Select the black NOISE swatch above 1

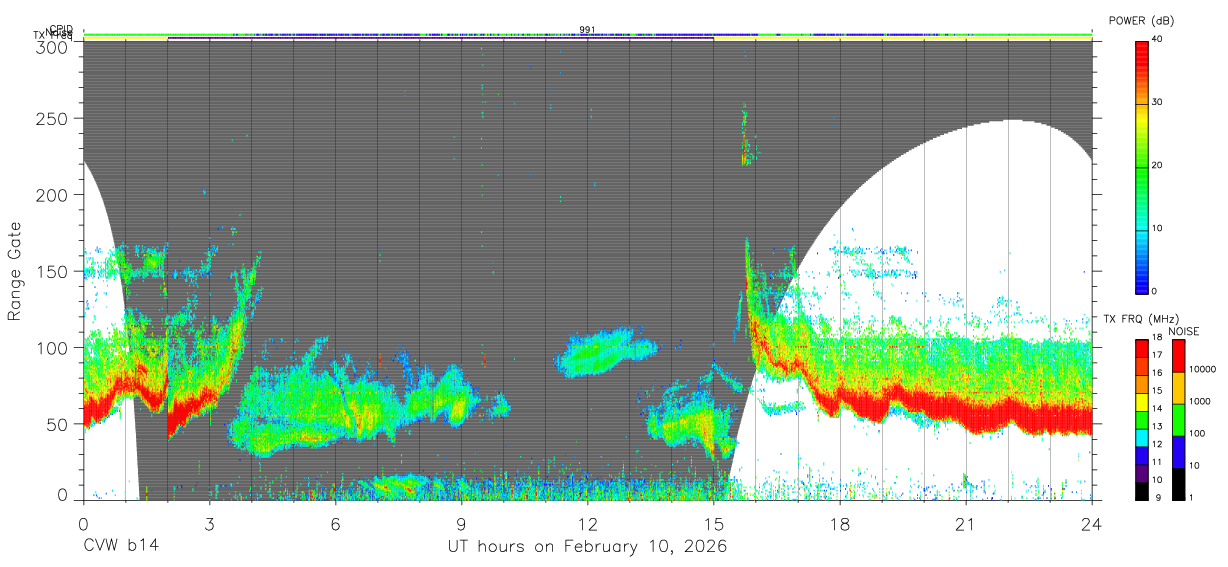(x=1178, y=484)
